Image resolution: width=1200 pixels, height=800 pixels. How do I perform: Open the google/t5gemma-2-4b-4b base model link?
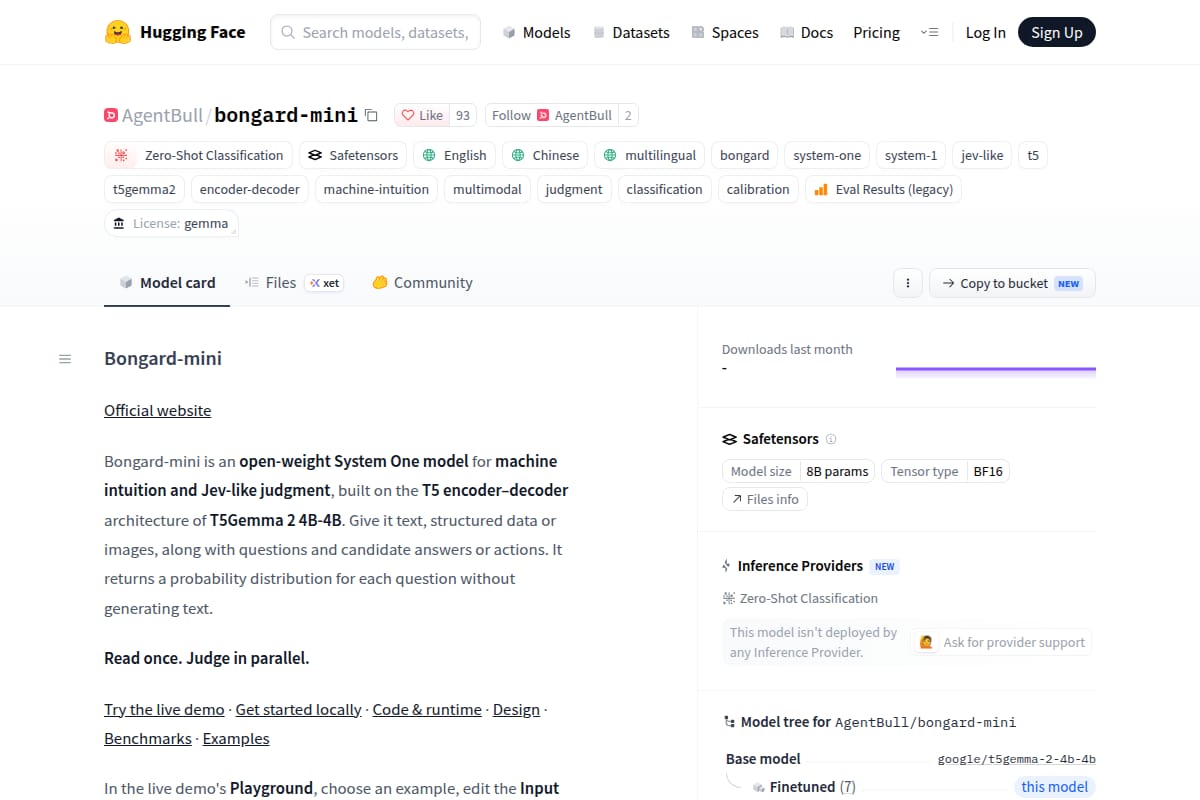pyautogui.click(x=1017, y=759)
